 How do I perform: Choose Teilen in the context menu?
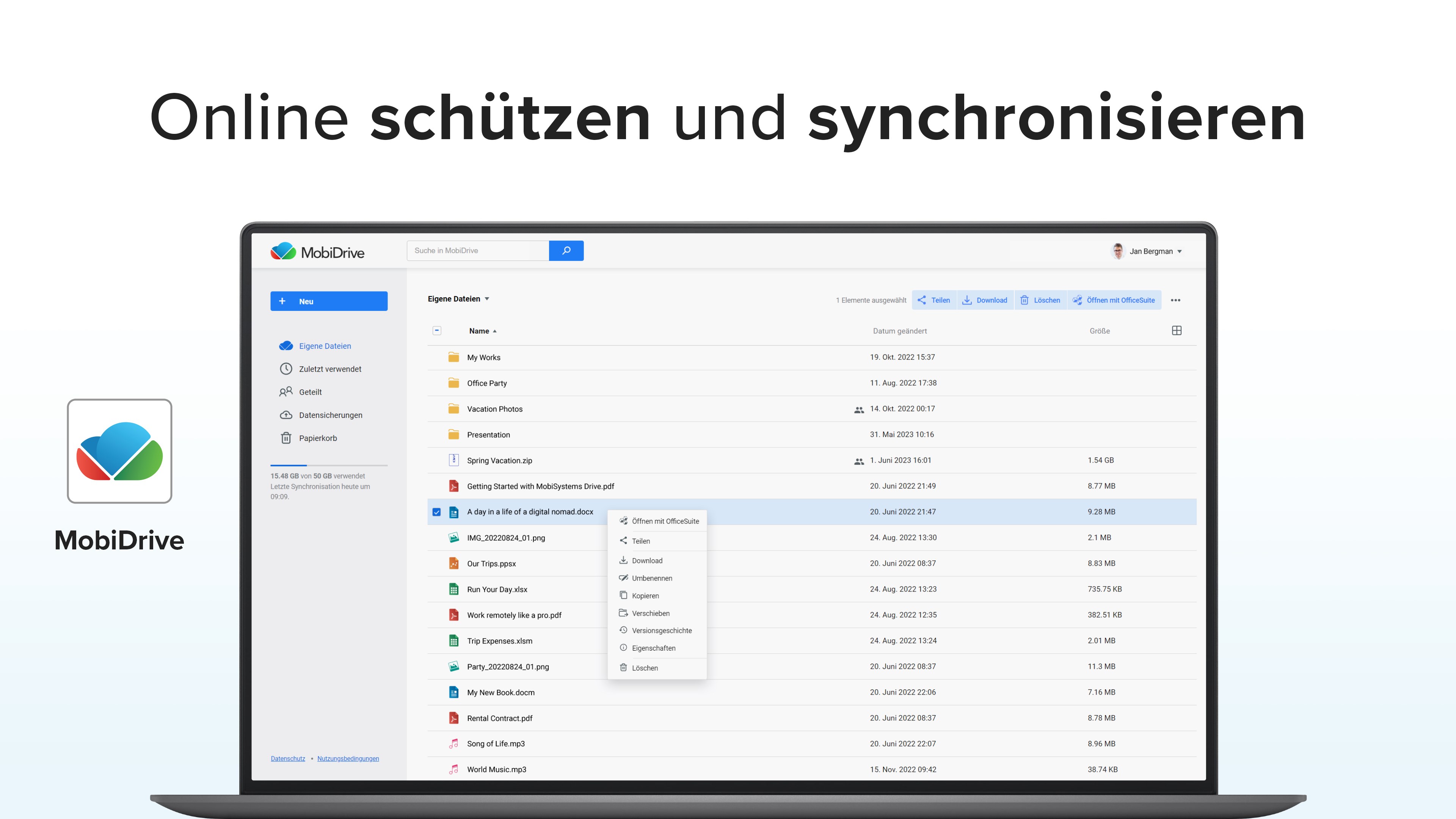coord(657,541)
